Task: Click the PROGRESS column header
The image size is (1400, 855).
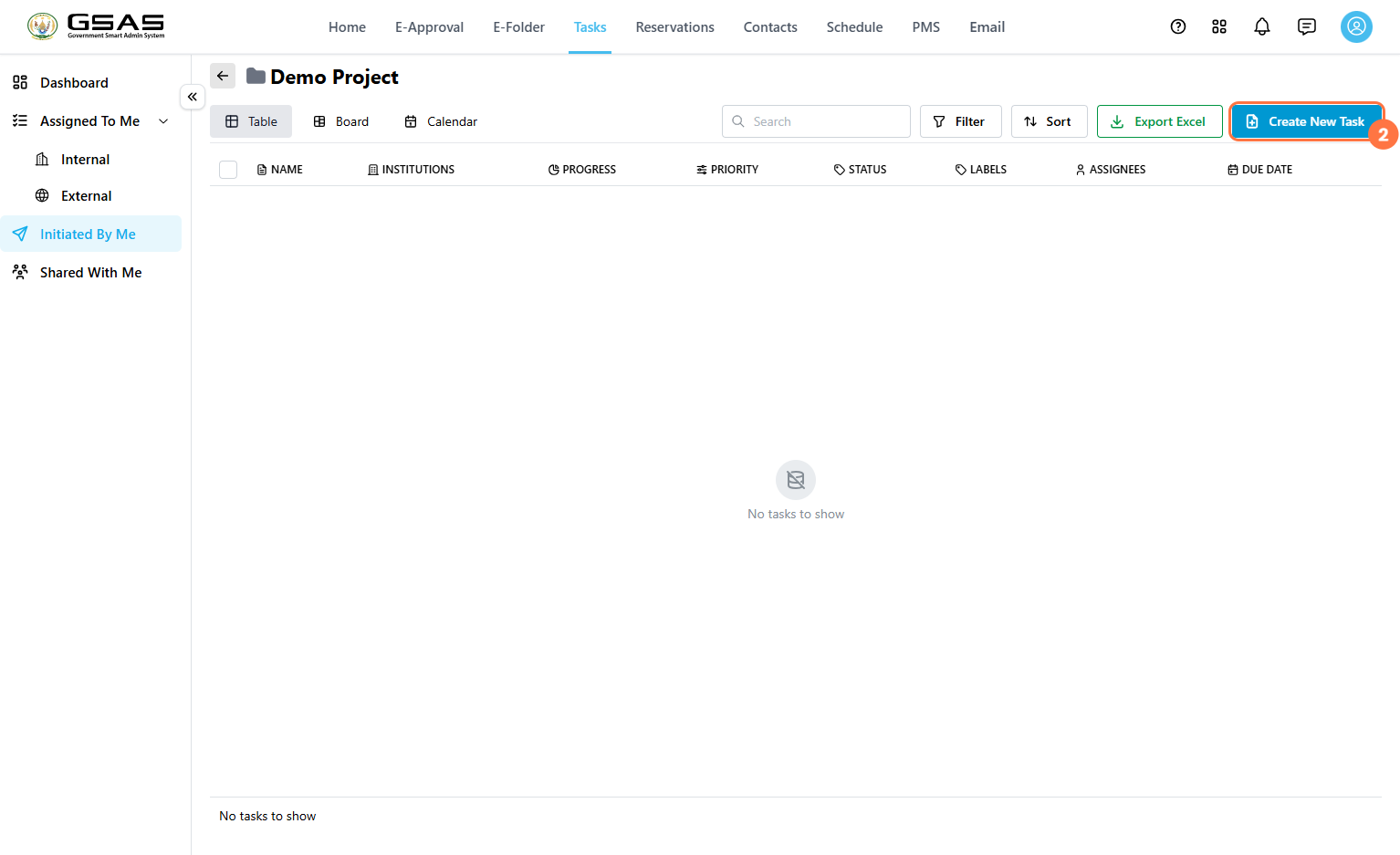Action: [582, 170]
